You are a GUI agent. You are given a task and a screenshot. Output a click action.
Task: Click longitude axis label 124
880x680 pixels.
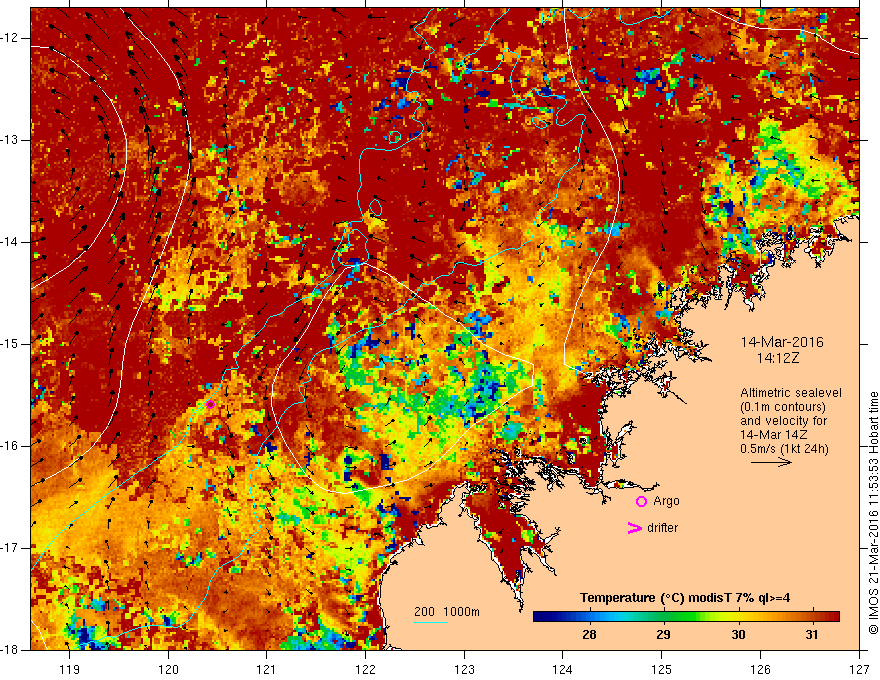(x=563, y=669)
